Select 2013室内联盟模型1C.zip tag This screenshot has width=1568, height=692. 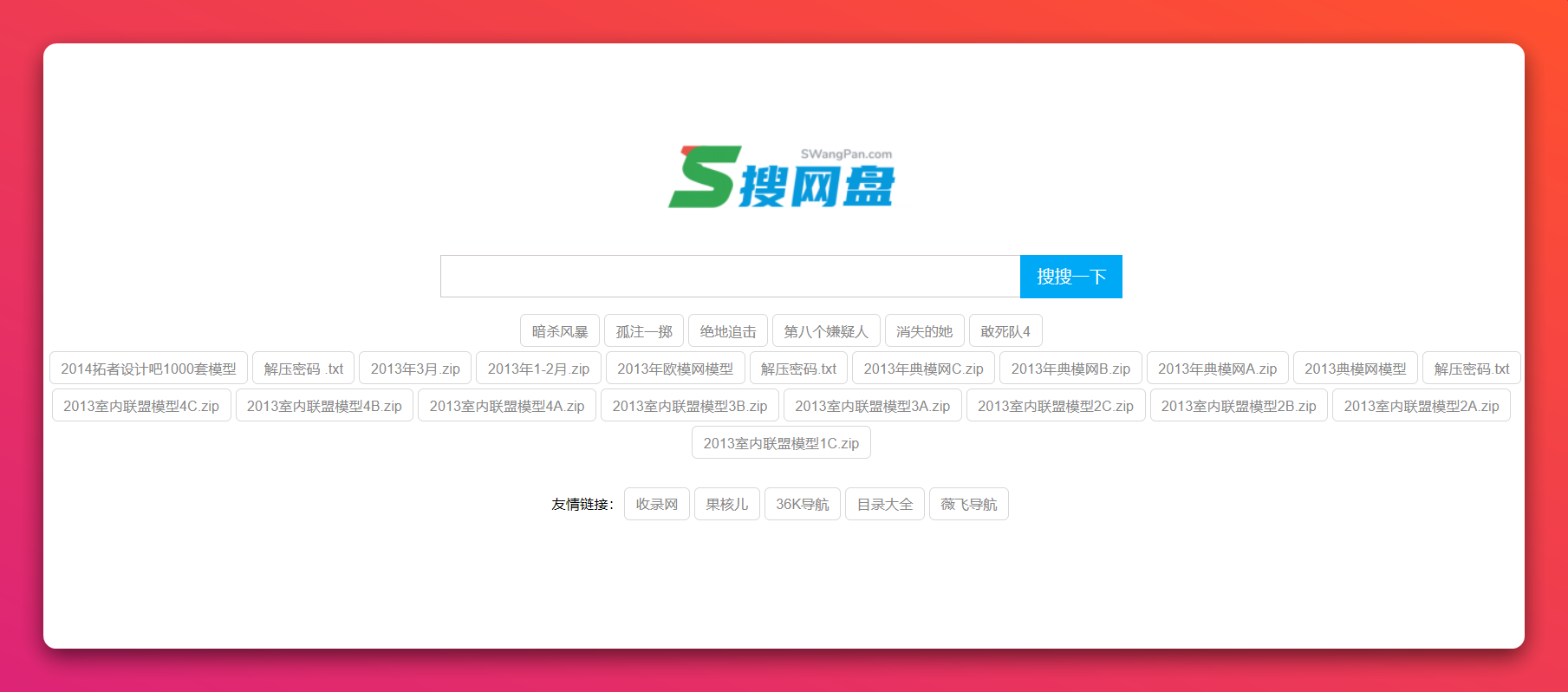pos(781,443)
